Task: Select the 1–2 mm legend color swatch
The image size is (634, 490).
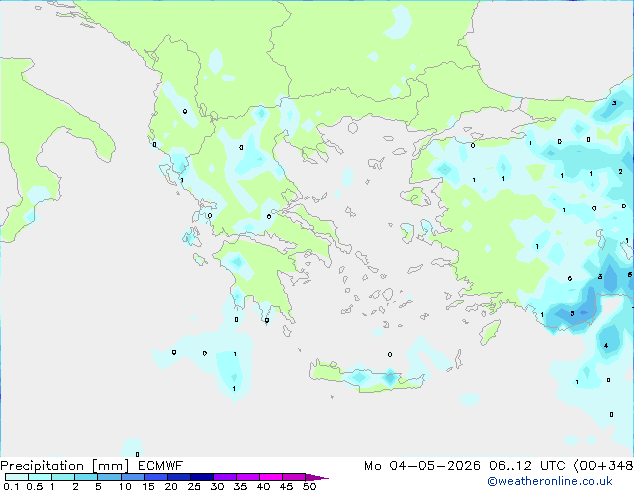Action: click(63, 477)
